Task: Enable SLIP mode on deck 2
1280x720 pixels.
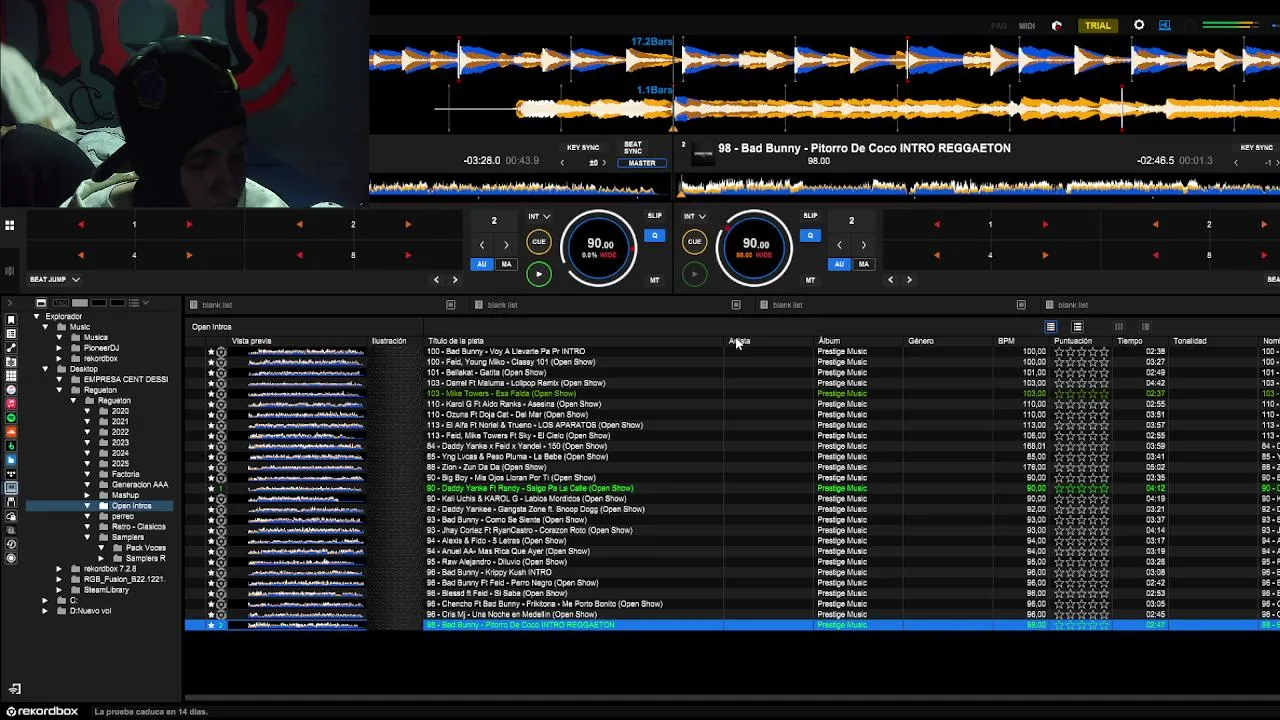Action: tap(810, 216)
